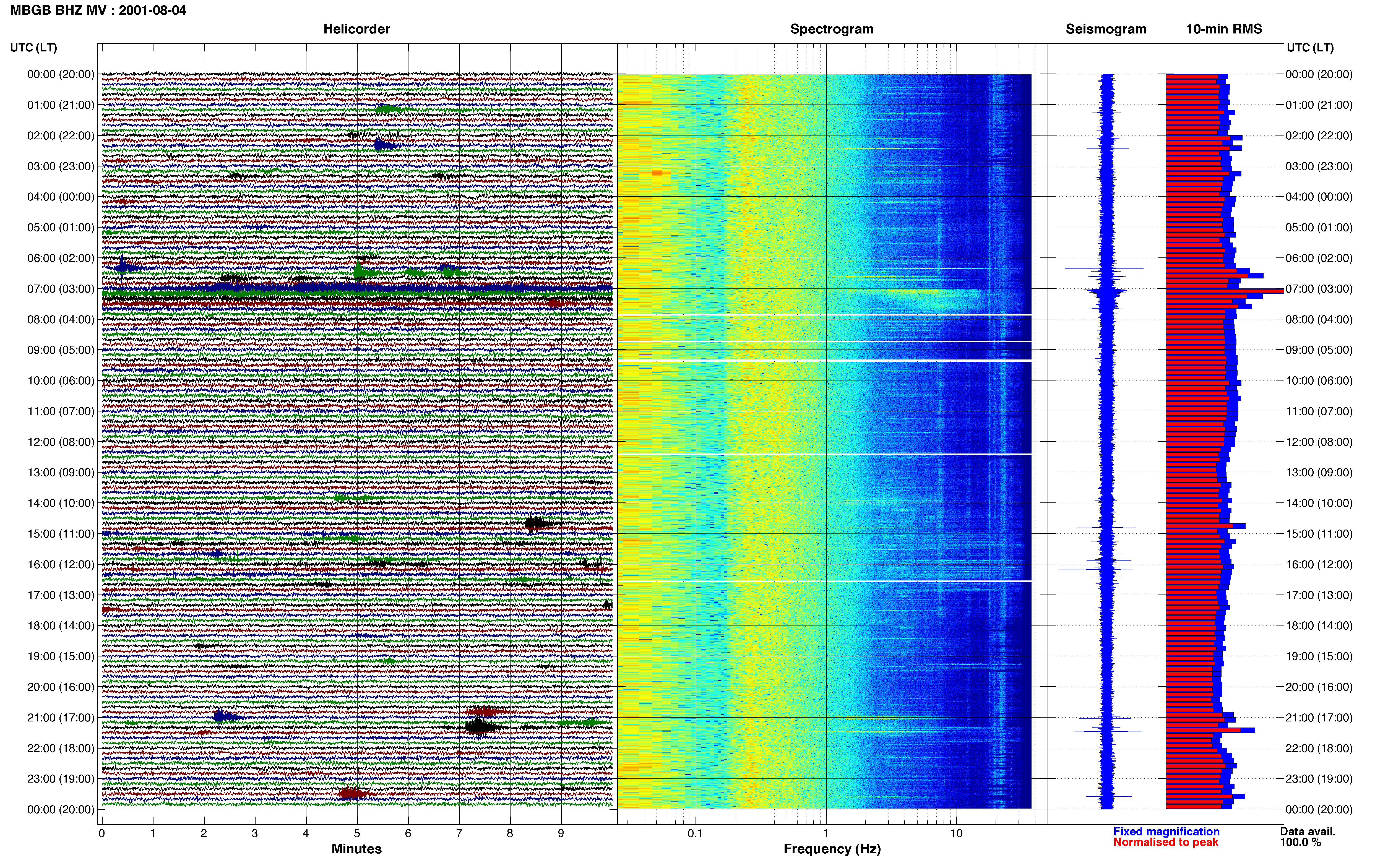Click '23:00 (19:00)' on the helicorder time axis

pyautogui.click(x=61, y=779)
